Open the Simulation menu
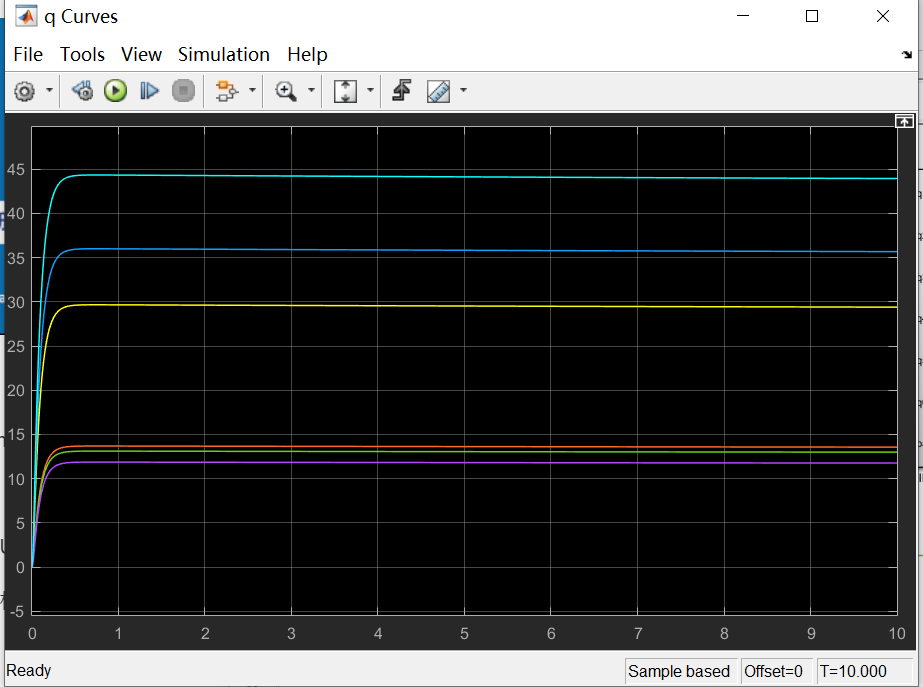 [x=224, y=55]
